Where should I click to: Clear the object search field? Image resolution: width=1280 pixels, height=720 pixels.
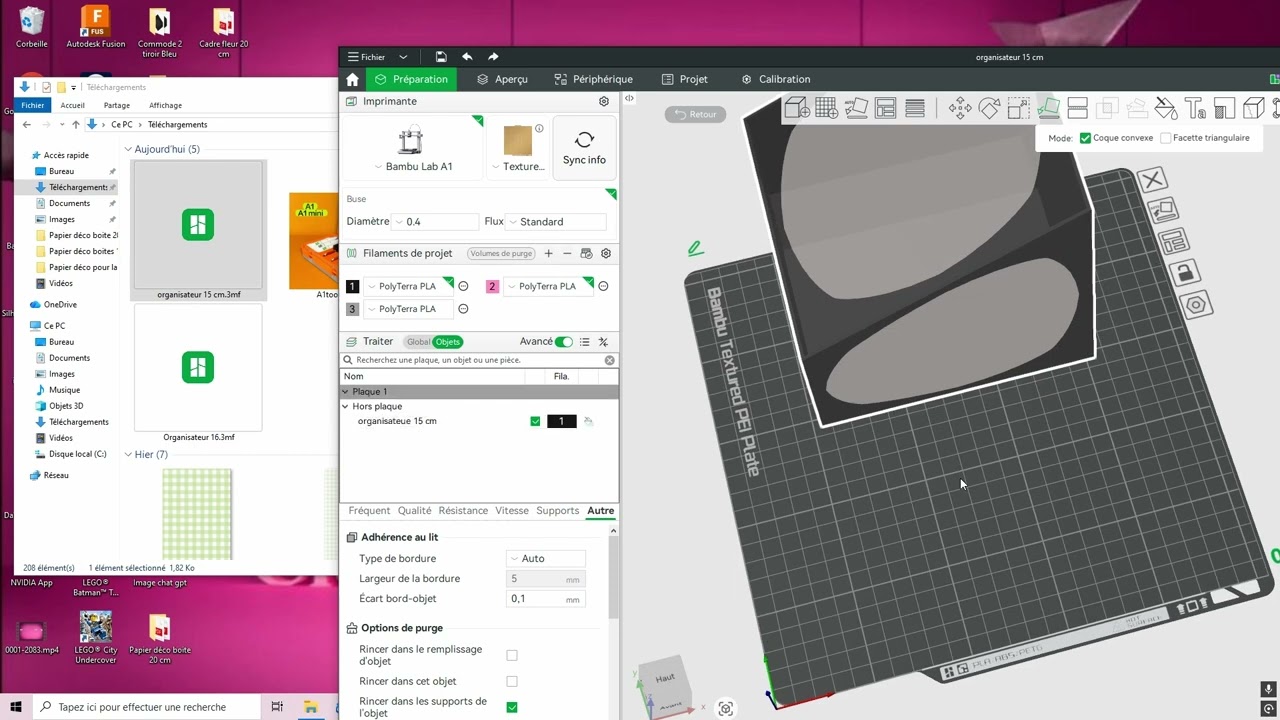tap(610, 360)
